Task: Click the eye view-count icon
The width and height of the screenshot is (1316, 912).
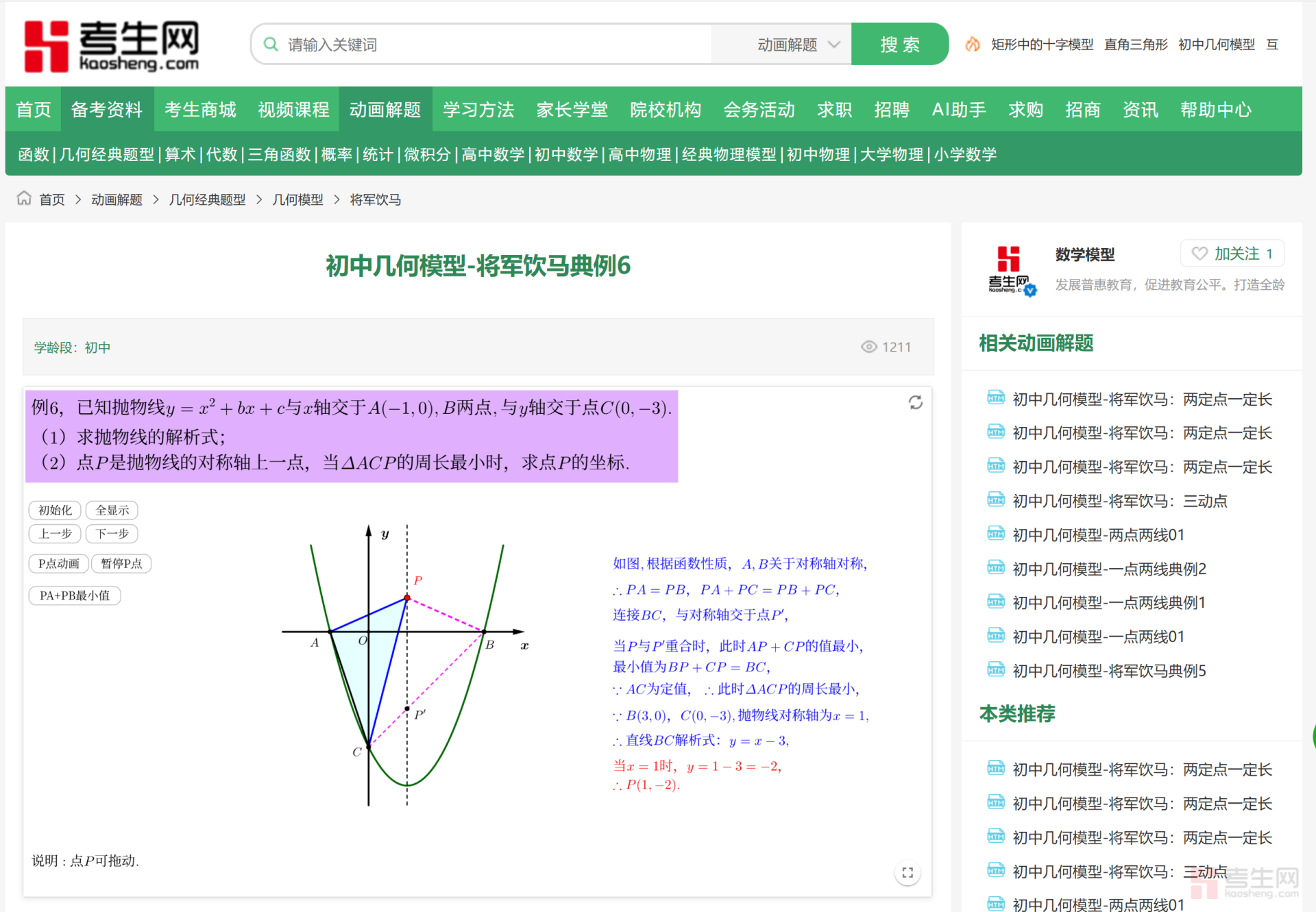Action: [868, 347]
